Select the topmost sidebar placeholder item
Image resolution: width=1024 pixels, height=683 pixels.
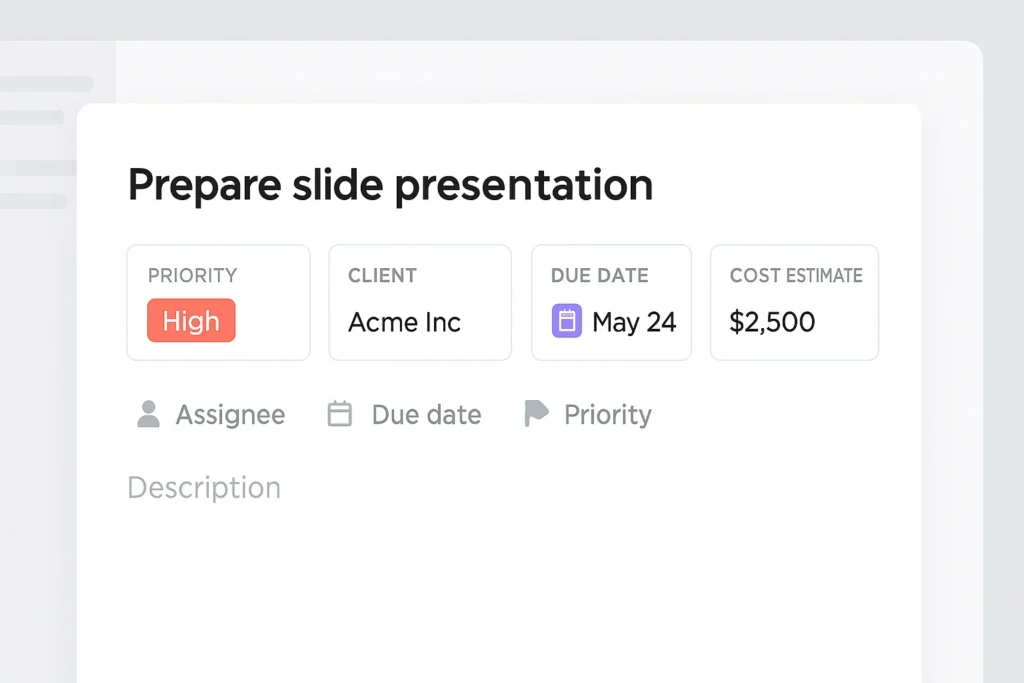(x=46, y=84)
